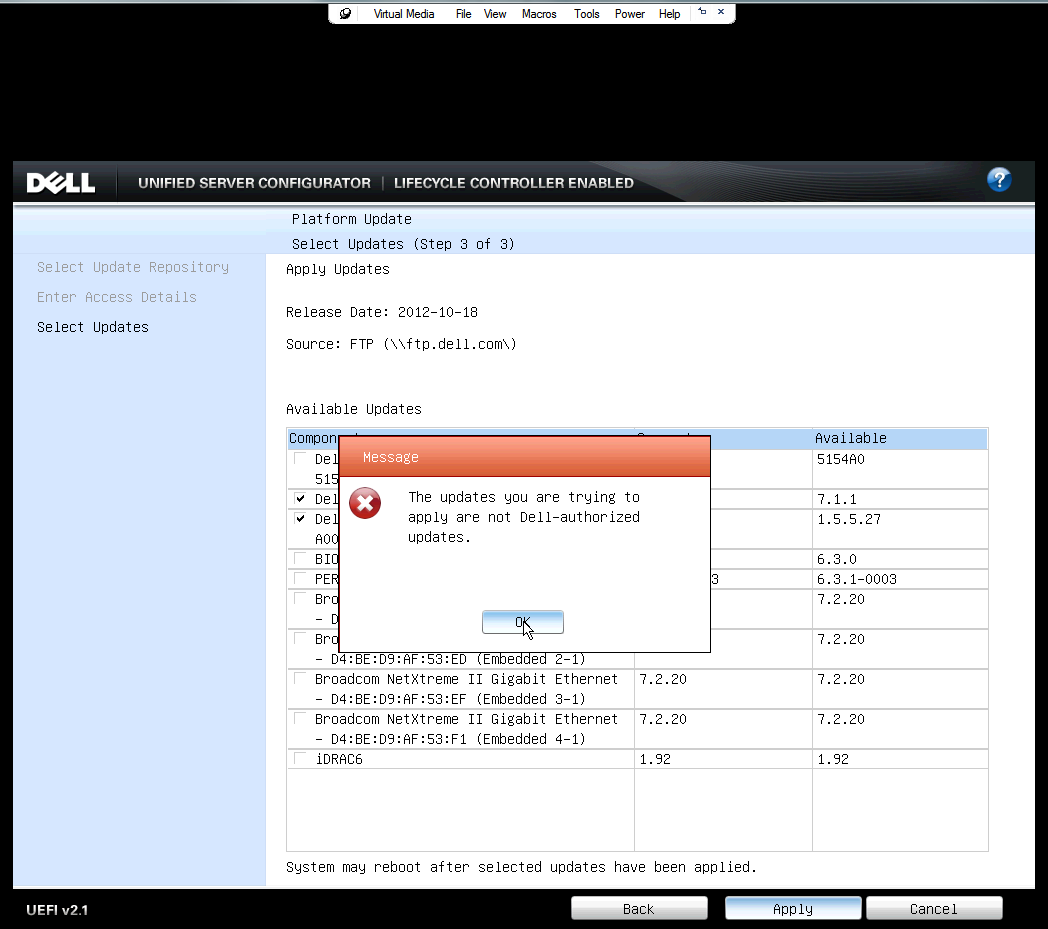Uncheck the checkbox for the 1.5.5.27 update
Screen dimensions: 1048x929
(x=299, y=519)
